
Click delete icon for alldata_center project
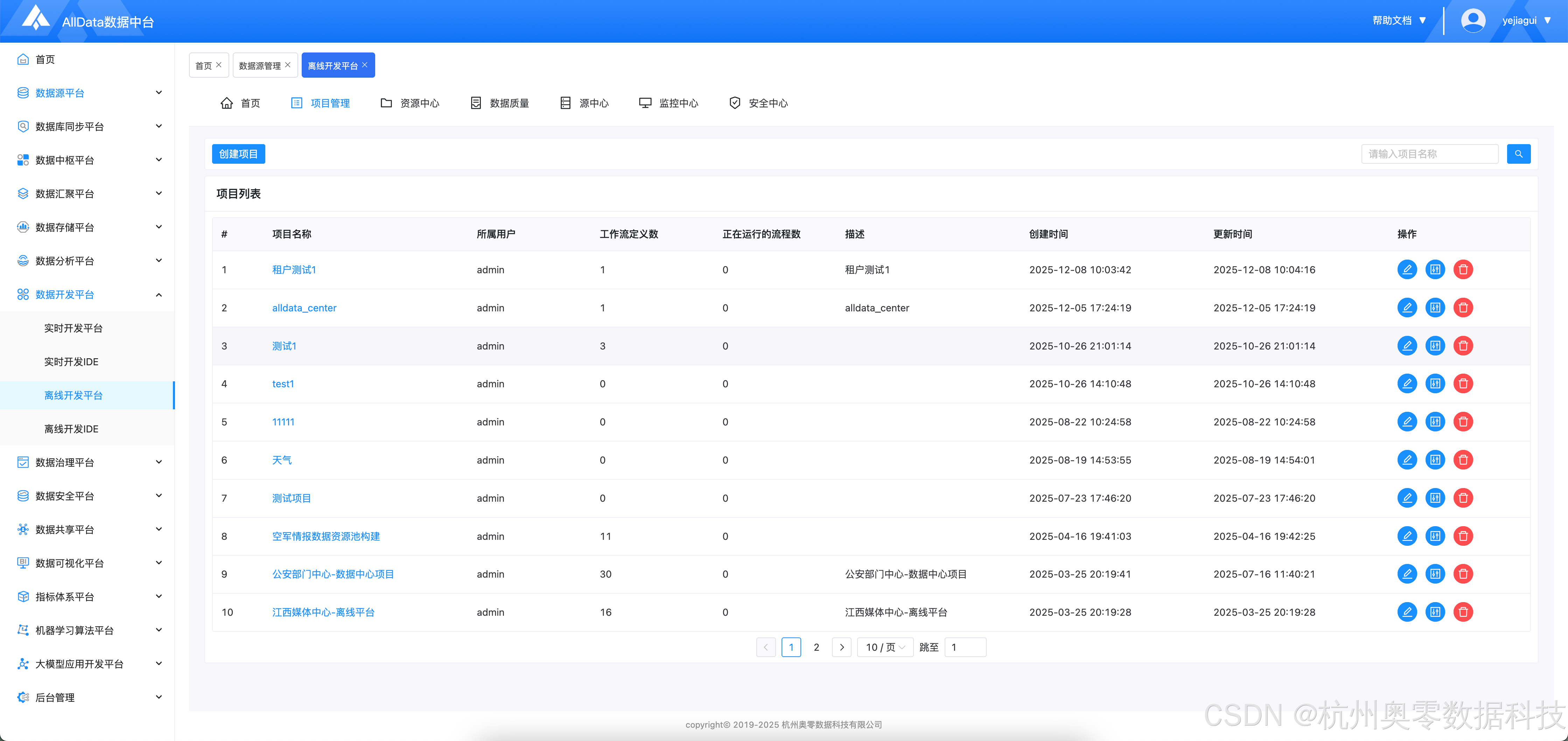tap(1463, 308)
